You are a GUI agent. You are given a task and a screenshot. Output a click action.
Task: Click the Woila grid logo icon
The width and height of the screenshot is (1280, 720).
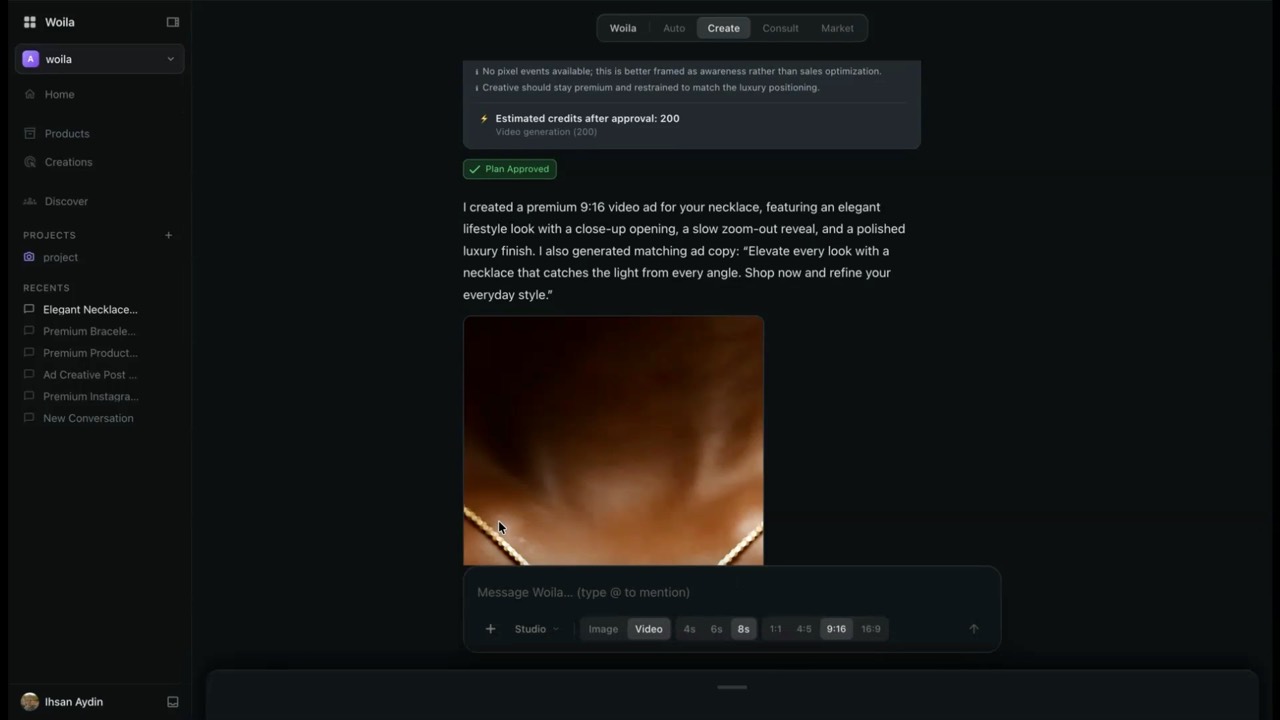30,22
